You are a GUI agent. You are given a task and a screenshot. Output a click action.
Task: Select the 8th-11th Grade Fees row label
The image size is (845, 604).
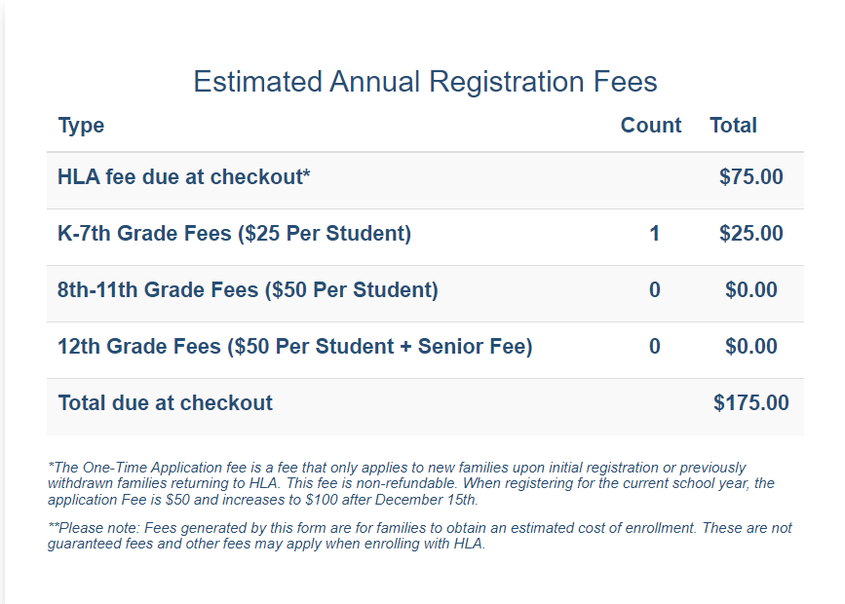248,291
